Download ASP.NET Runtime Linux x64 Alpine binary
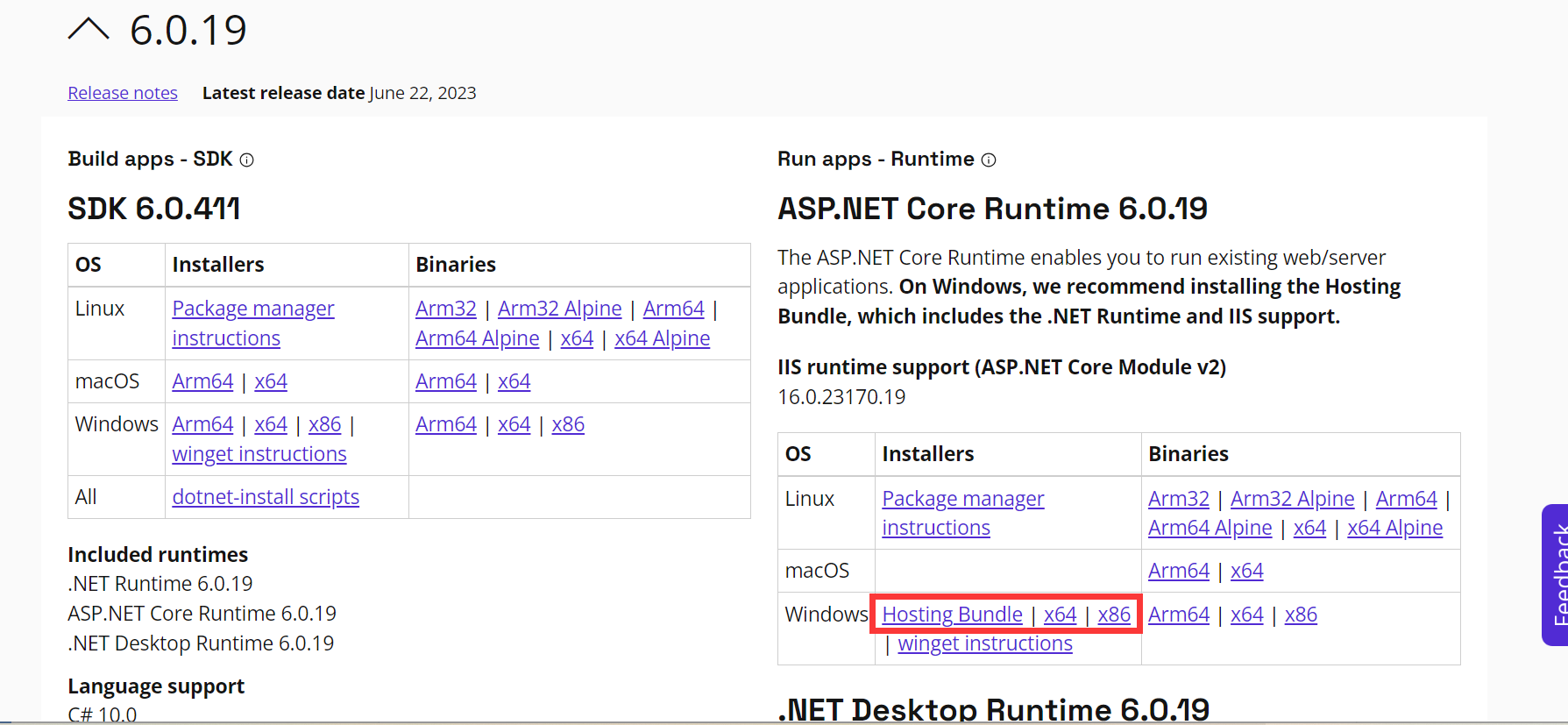 [x=1395, y=528]
